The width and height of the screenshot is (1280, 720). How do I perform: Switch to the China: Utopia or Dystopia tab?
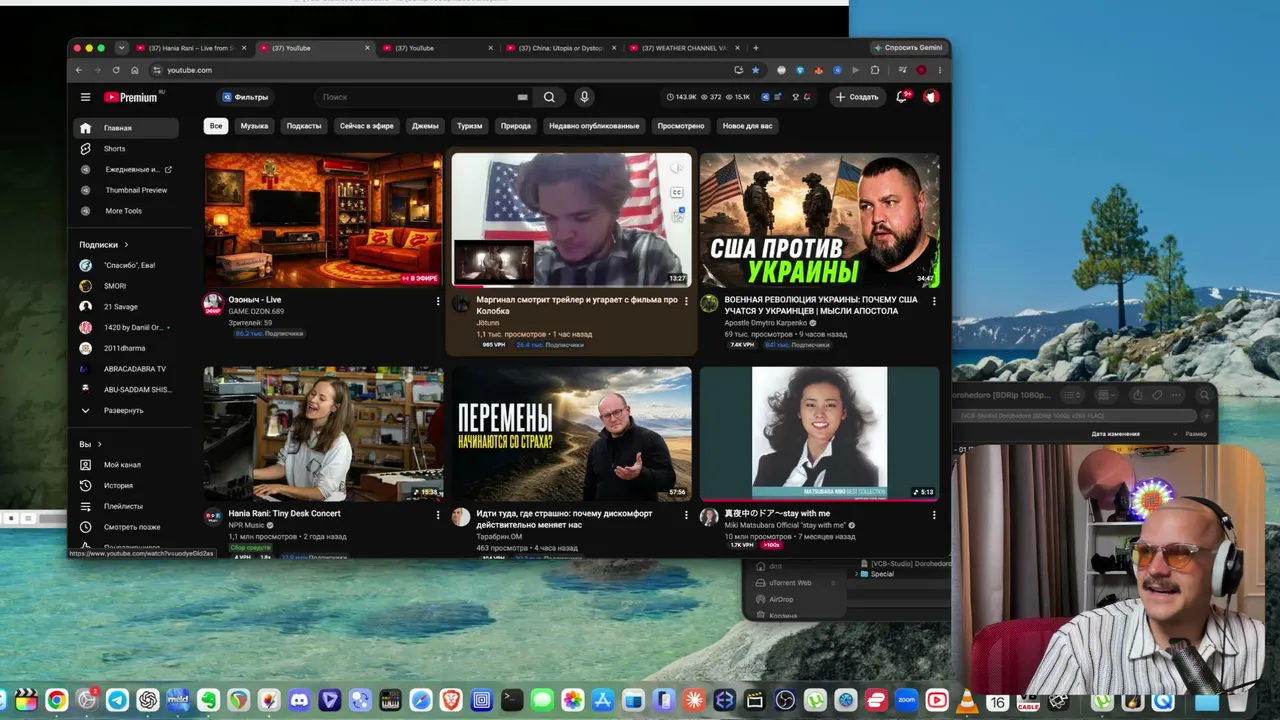560,48
